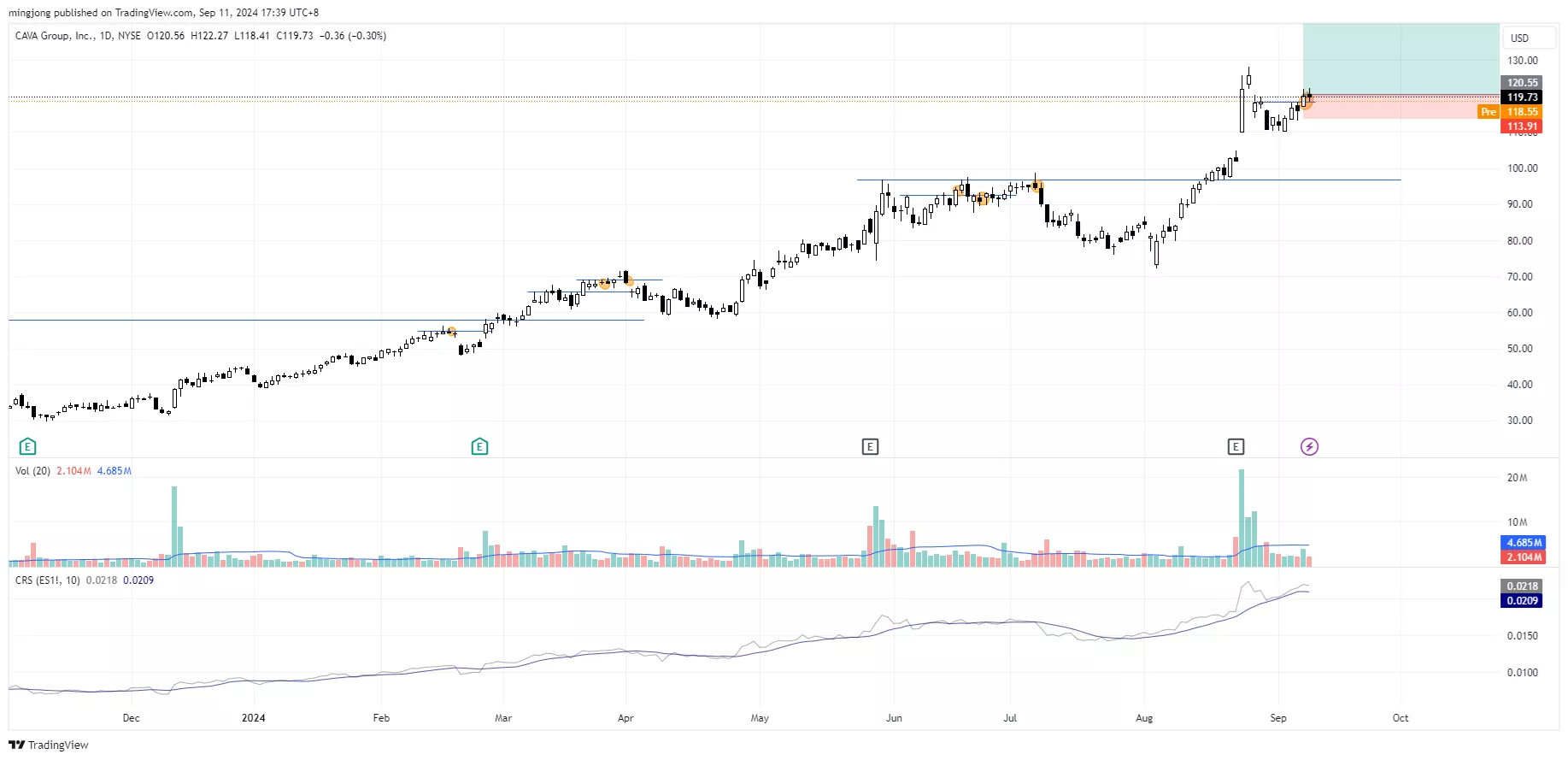Click the 0.0150 CRS axis label
Viewport: 1568px width, 760px height.
coord(1522,636)
